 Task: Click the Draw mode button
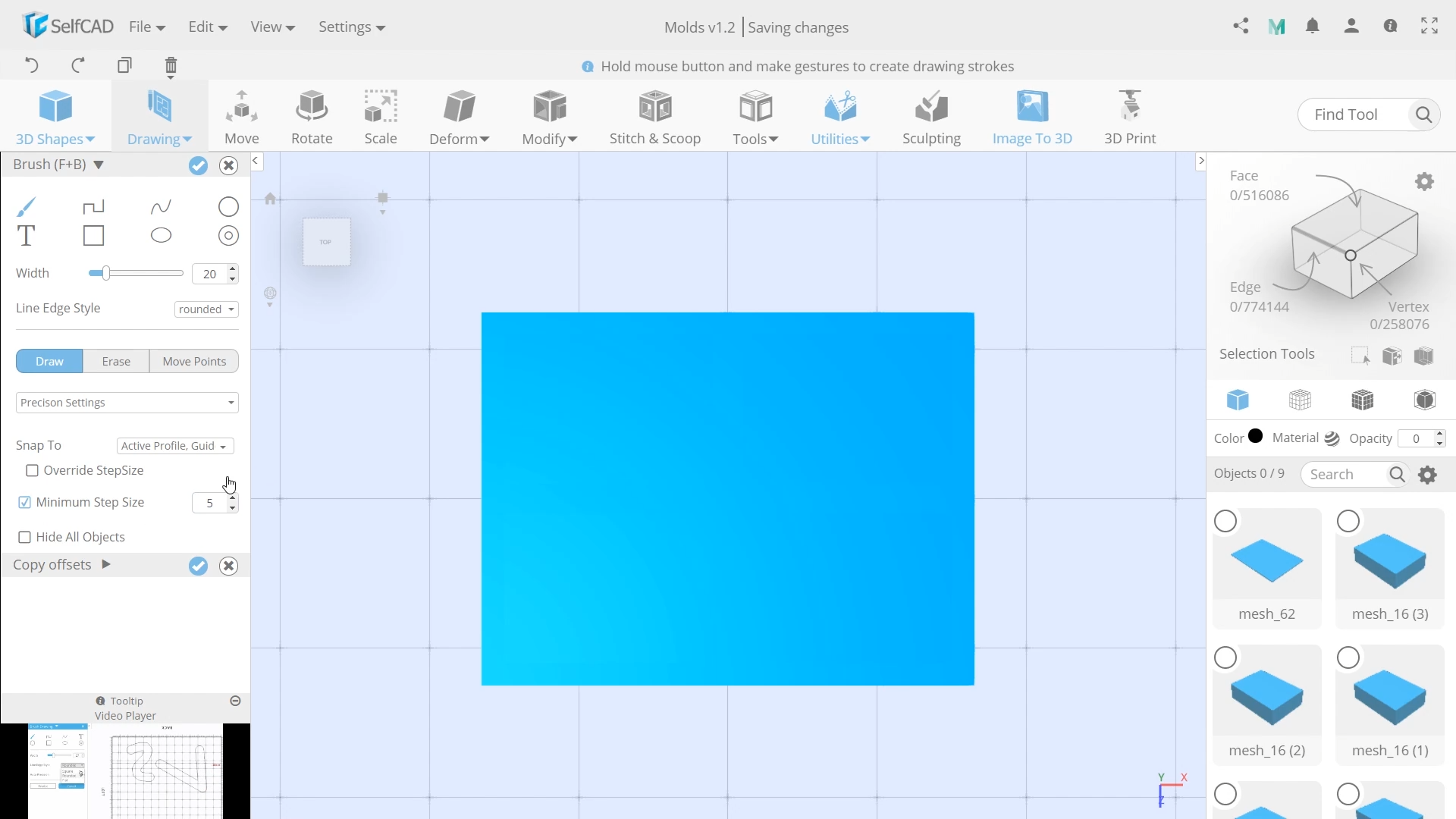click(x=49, y=361)
